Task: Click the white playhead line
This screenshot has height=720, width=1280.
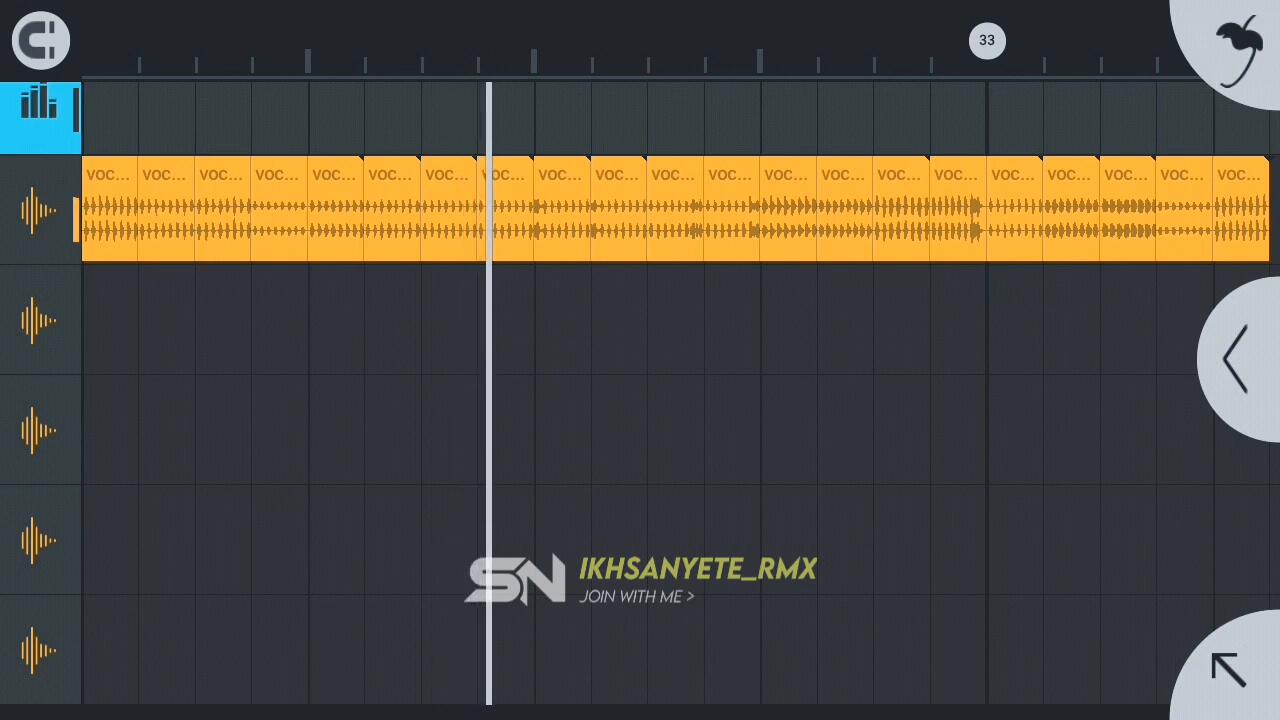Action: (x=489, y=400)
